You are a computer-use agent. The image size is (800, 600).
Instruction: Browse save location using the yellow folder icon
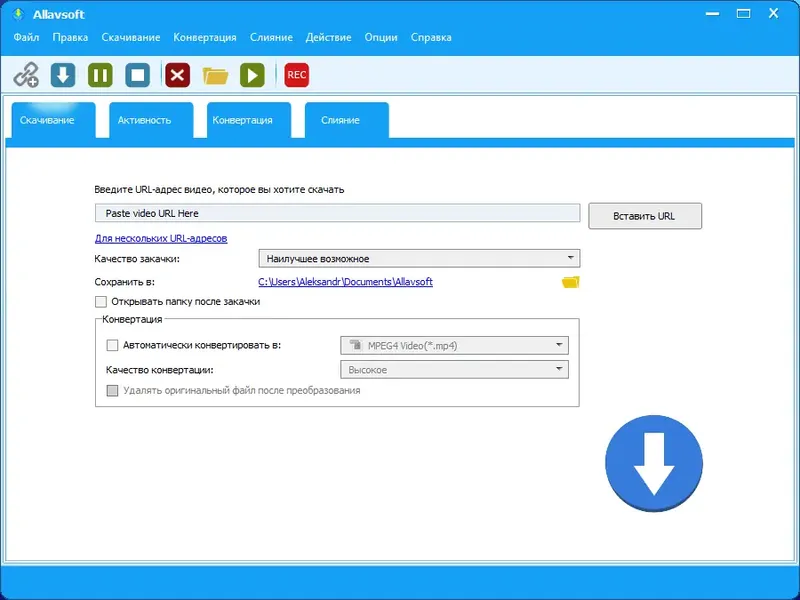coord(569,282)
